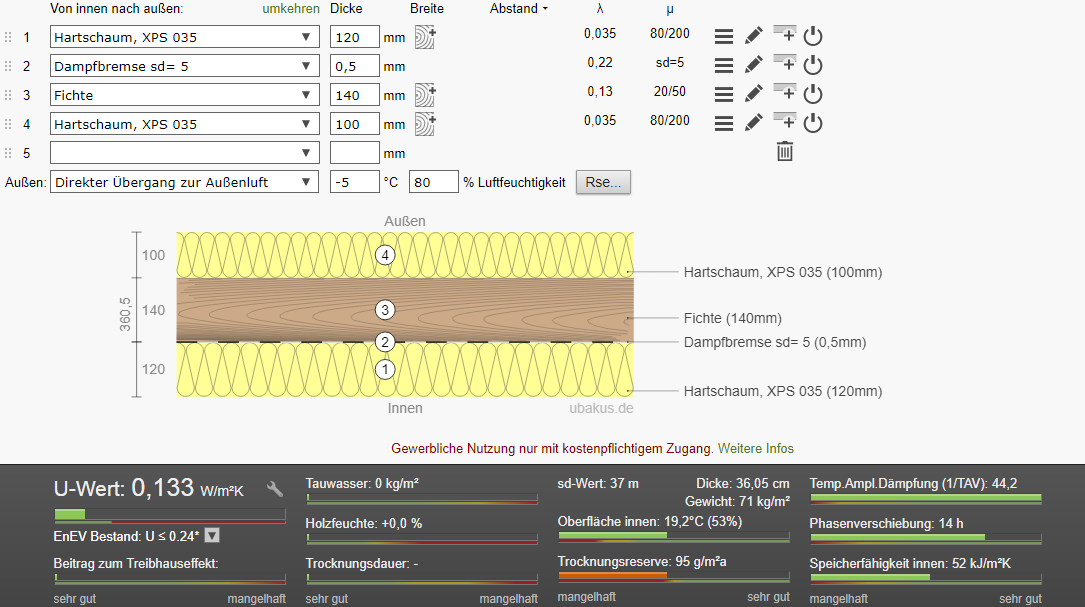Open the list menu for Fichte layer
This screenshot has width=1085, height=607.
point(724,95)
